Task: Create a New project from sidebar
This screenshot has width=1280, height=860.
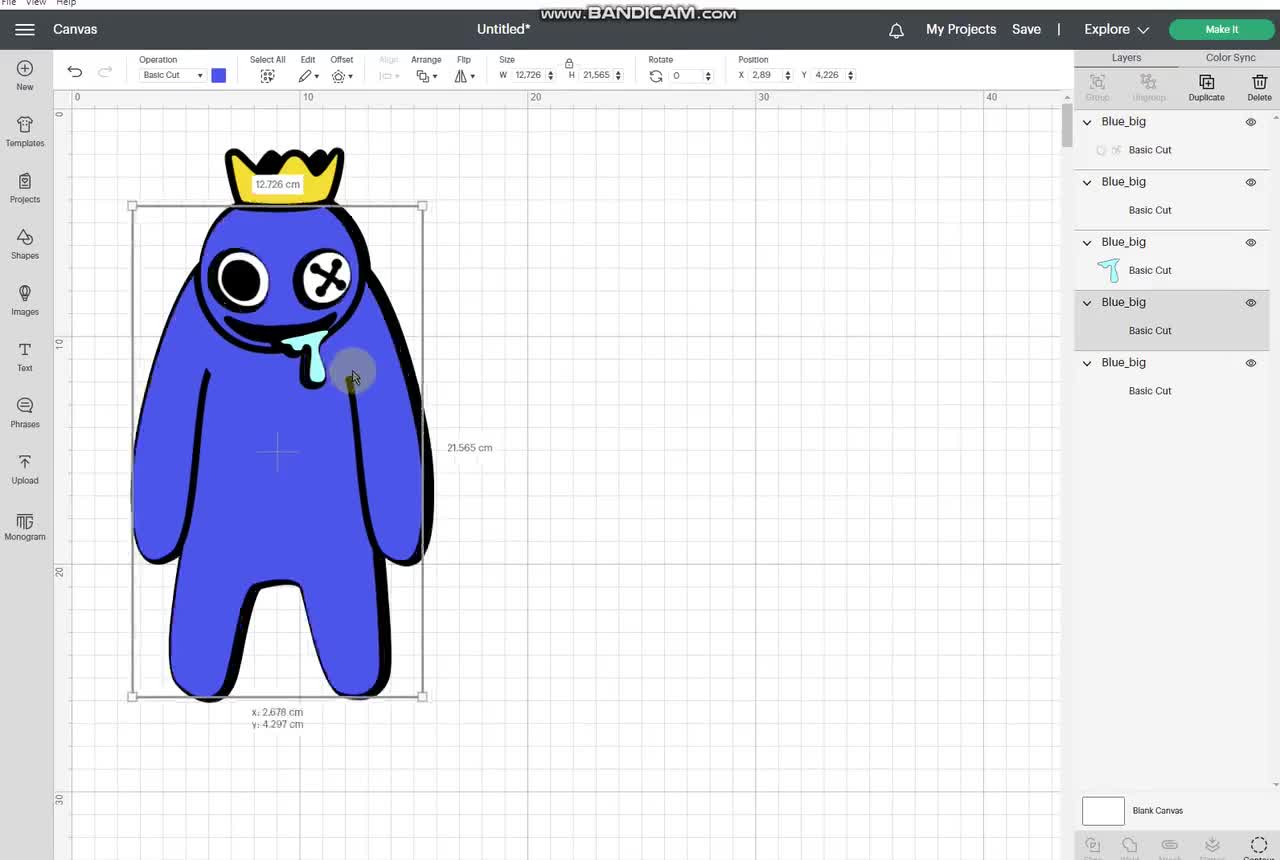Action: pos(25,75)
